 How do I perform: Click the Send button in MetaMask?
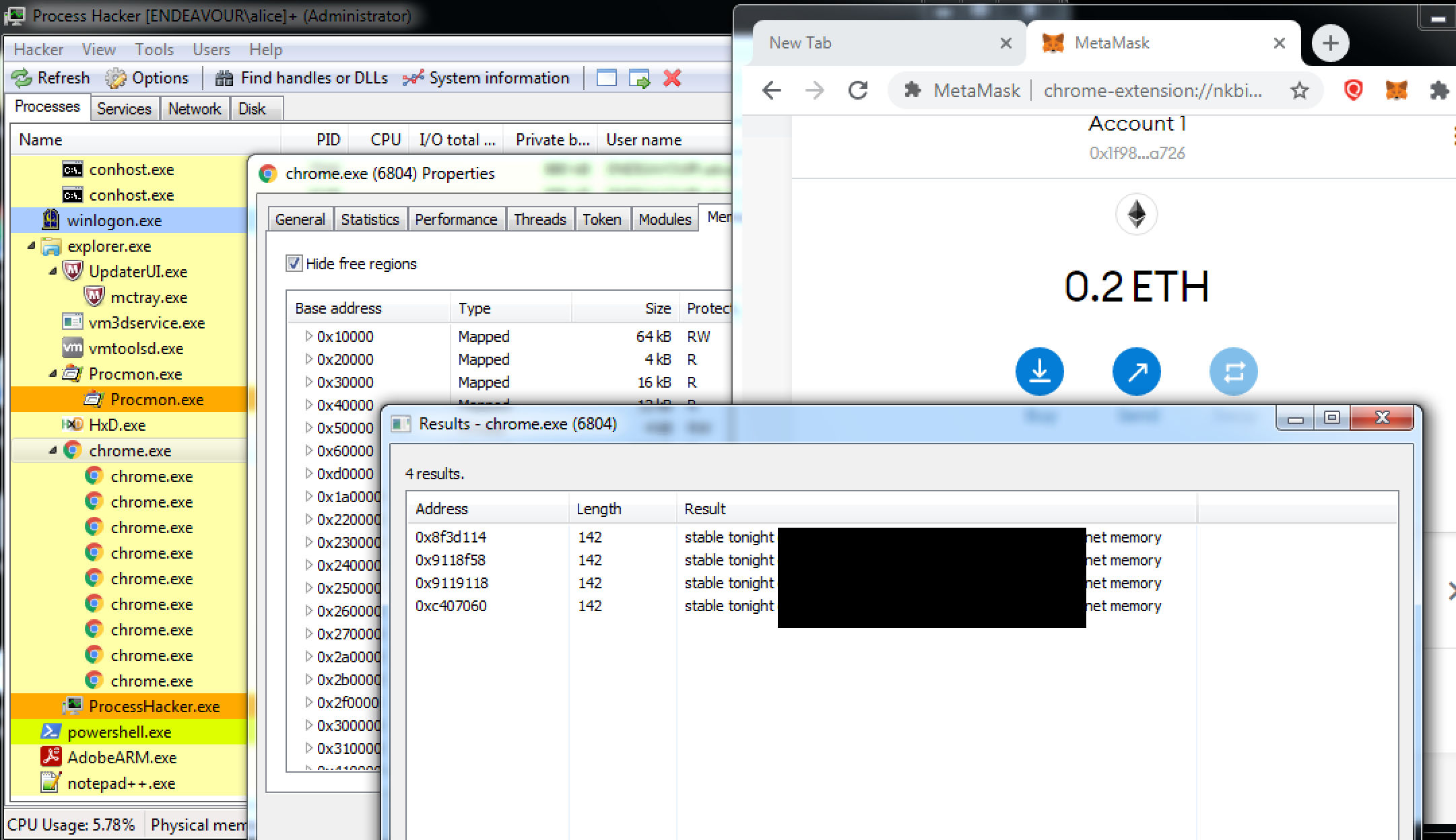tap(1136, 371)
